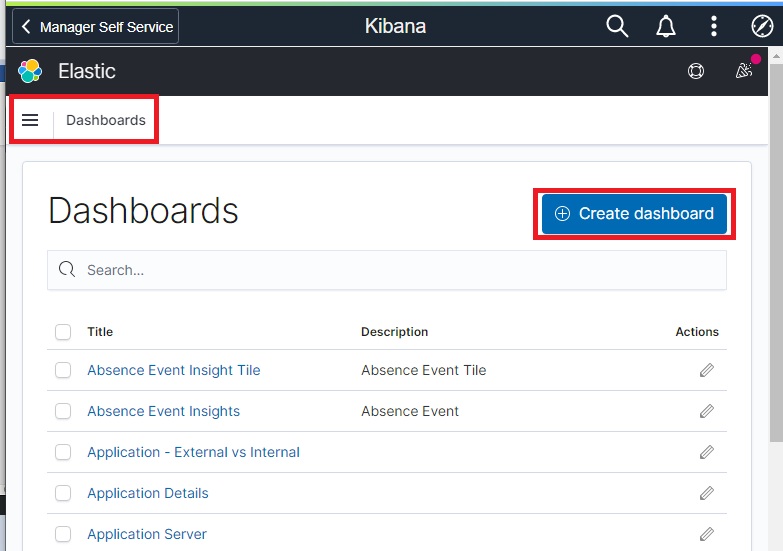Edit Absence Event Insight Tile dashboard
Viewport: 783px width, 551px height.
707,370
